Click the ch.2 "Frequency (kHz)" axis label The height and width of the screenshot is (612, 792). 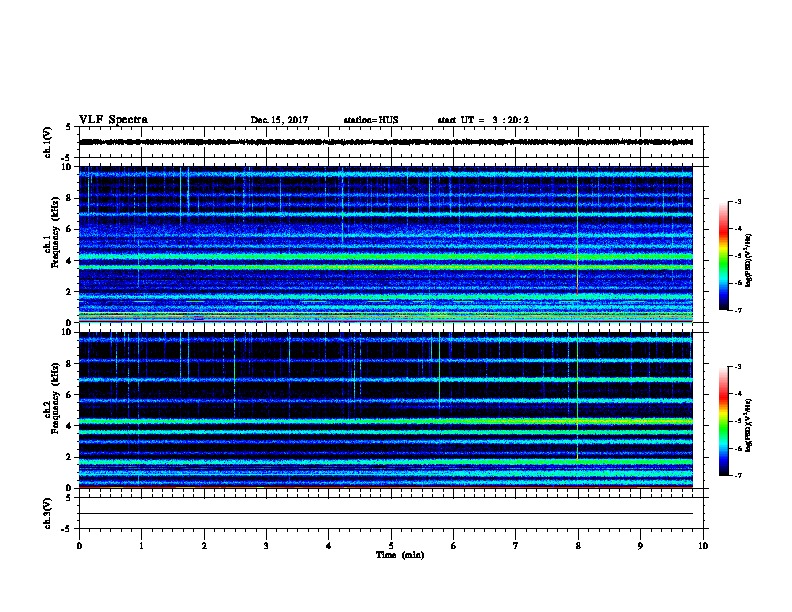pyautogui.click(x=55, y=397)
